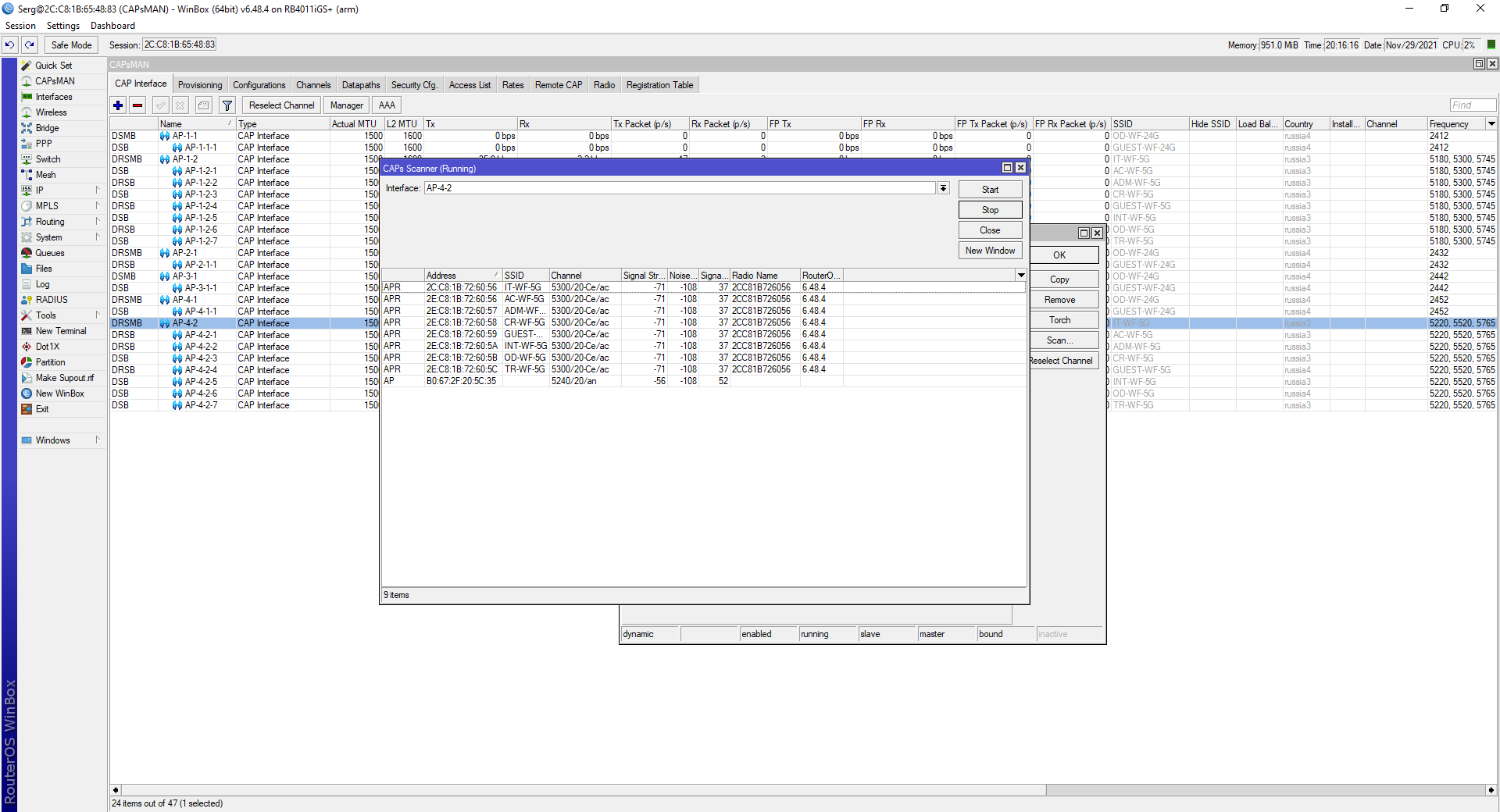Click the comment note toolbar icon
The height and width of the screenshot is (812, 1500).
click(204, 105)
